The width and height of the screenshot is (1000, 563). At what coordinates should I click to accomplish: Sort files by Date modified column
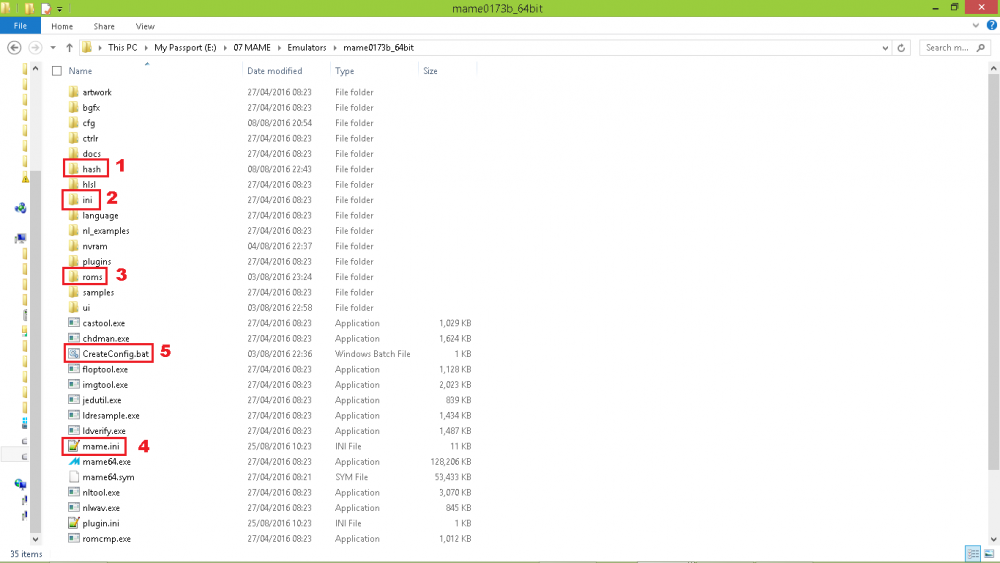coord(274,71)
